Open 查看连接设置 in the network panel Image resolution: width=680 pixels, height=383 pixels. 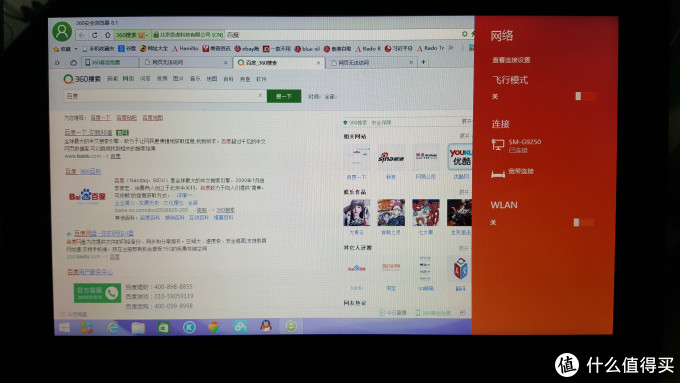click(x=511, y=60)
